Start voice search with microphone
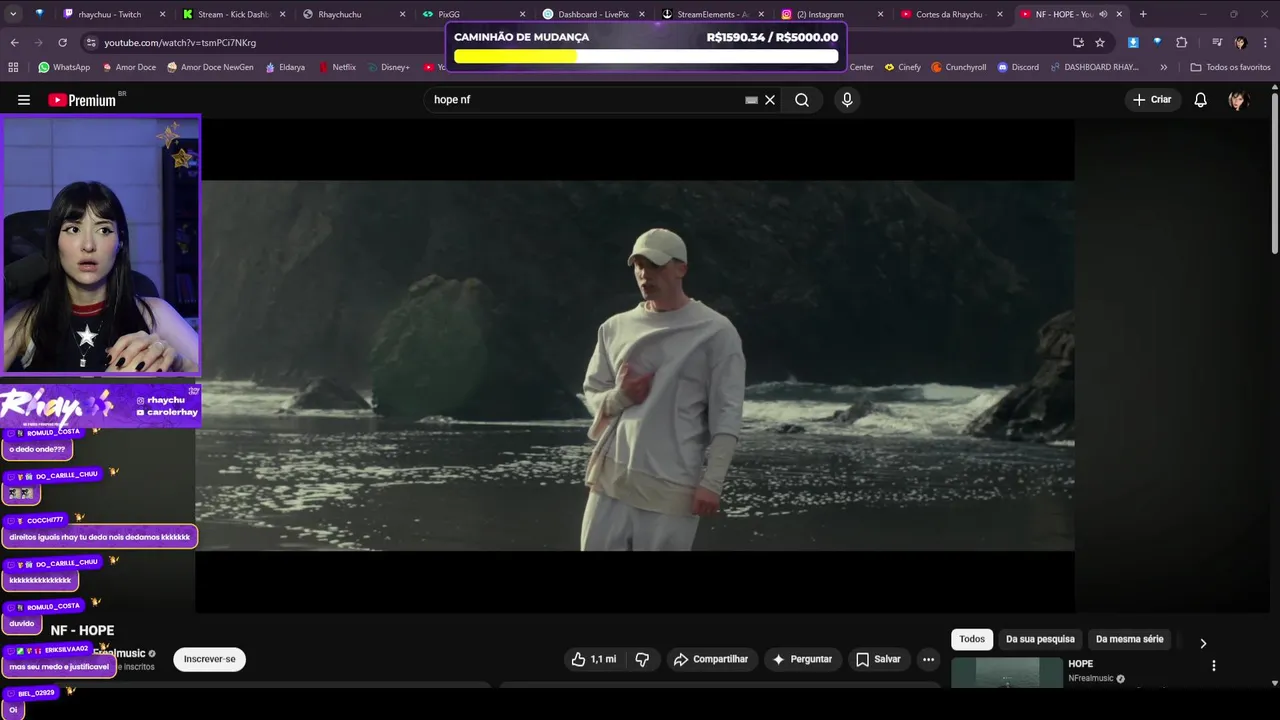1280x720 pixels. click(847, 100)
